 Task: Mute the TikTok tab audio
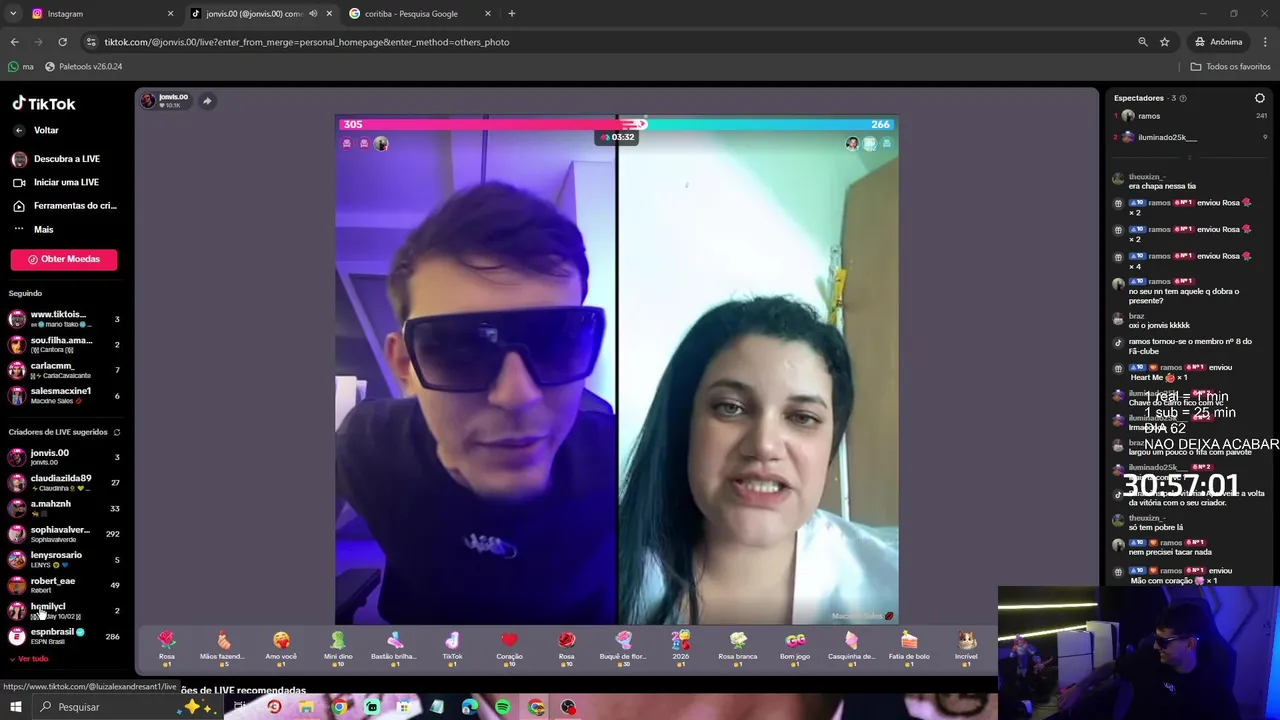[x=313, y=14]
